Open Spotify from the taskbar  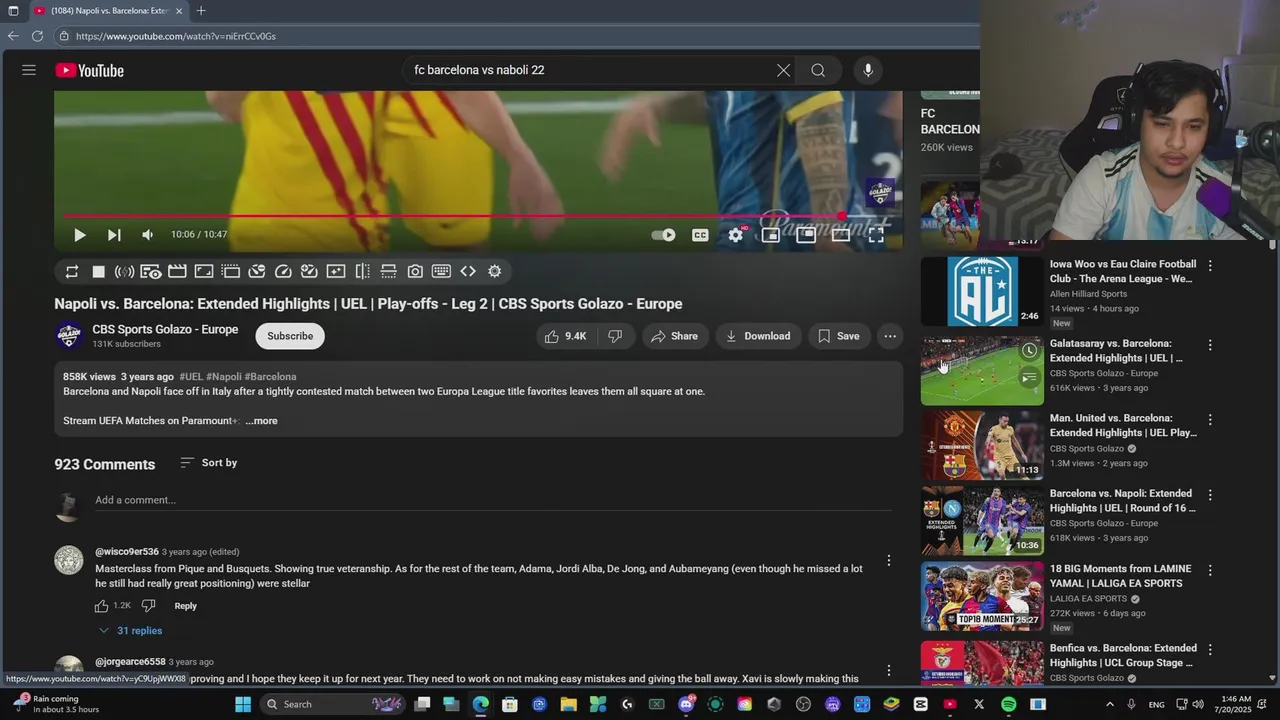click(1008, 704)
